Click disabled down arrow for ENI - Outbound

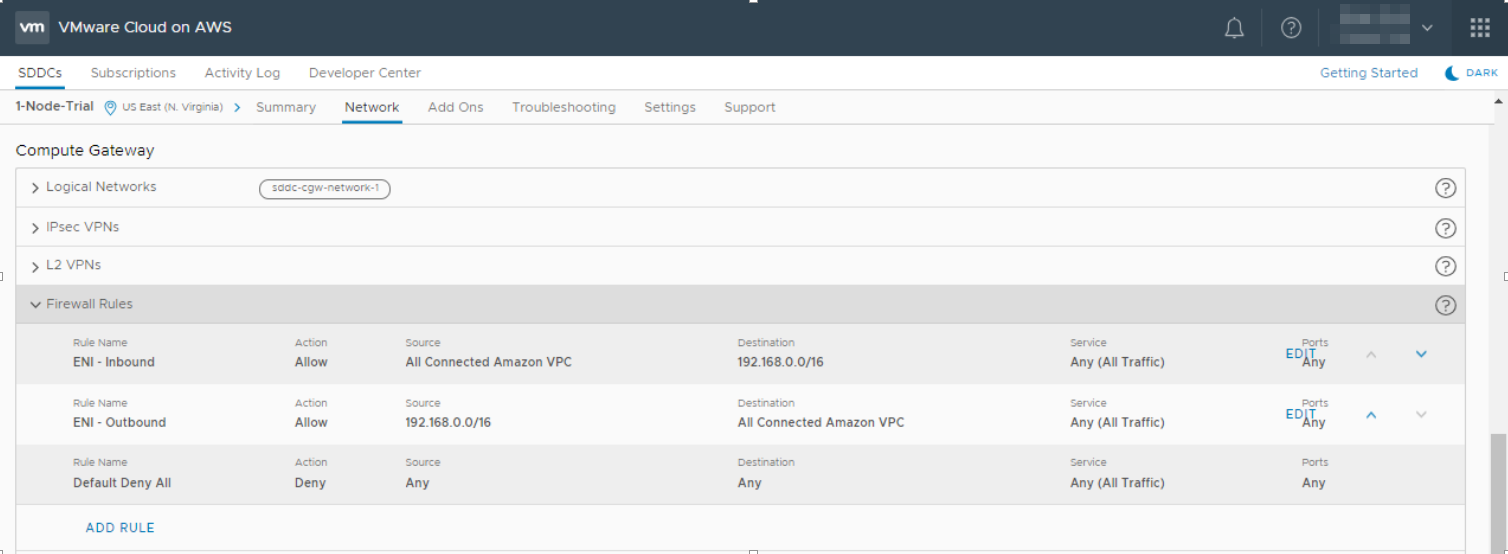1421,414
